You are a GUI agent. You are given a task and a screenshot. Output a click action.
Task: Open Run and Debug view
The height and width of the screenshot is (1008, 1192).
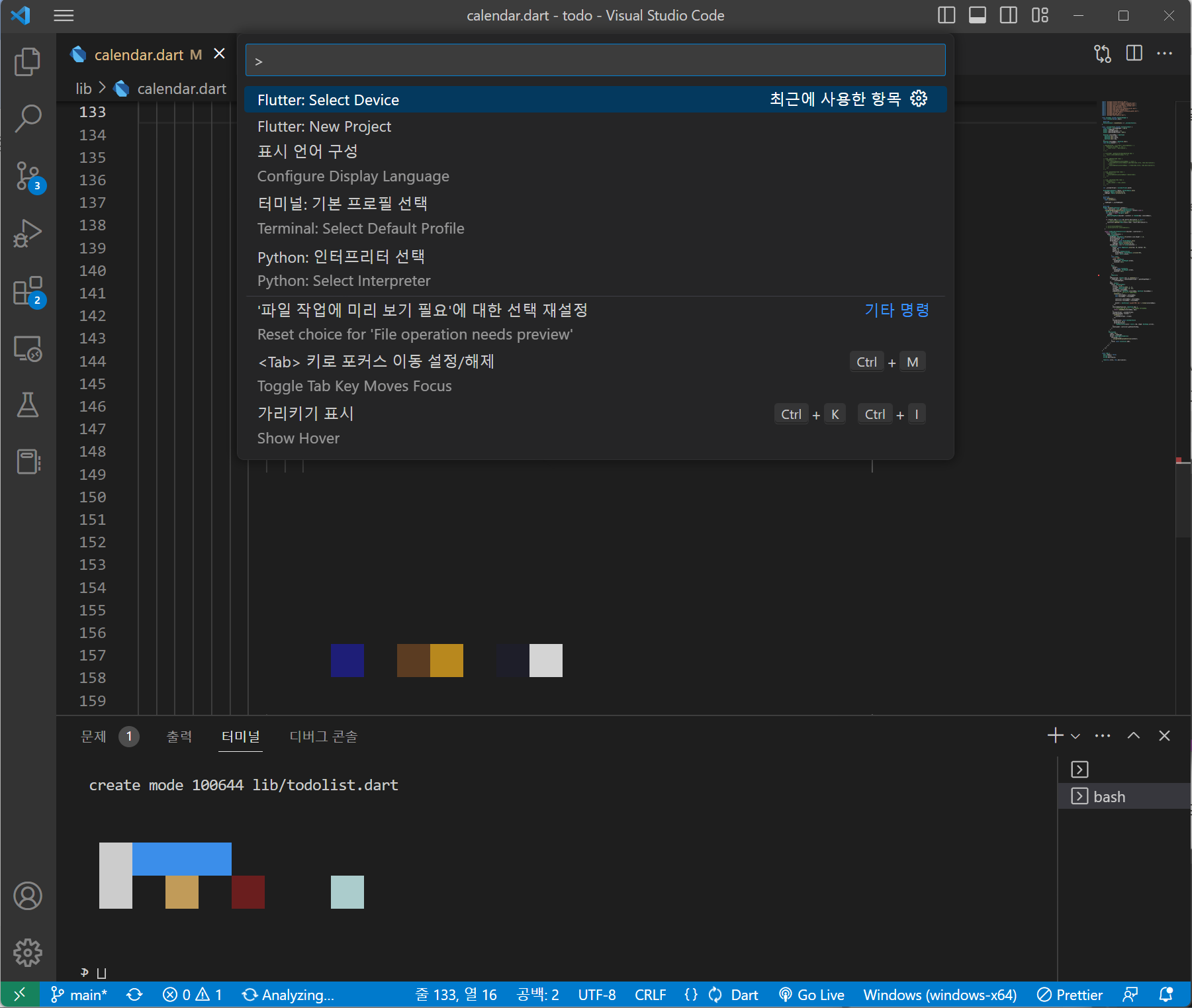click(x=28, y=233)
